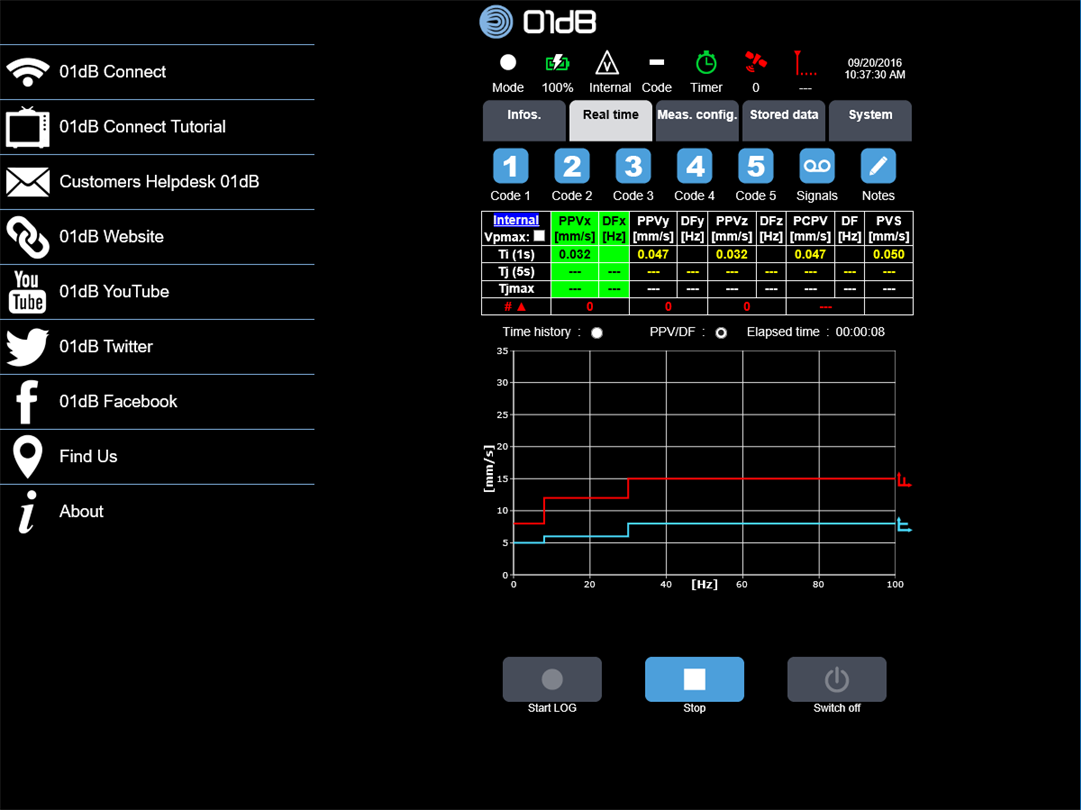Open Notes pencil icon
The width and height of the screenshot is (1081, 810).
[878, 166]
